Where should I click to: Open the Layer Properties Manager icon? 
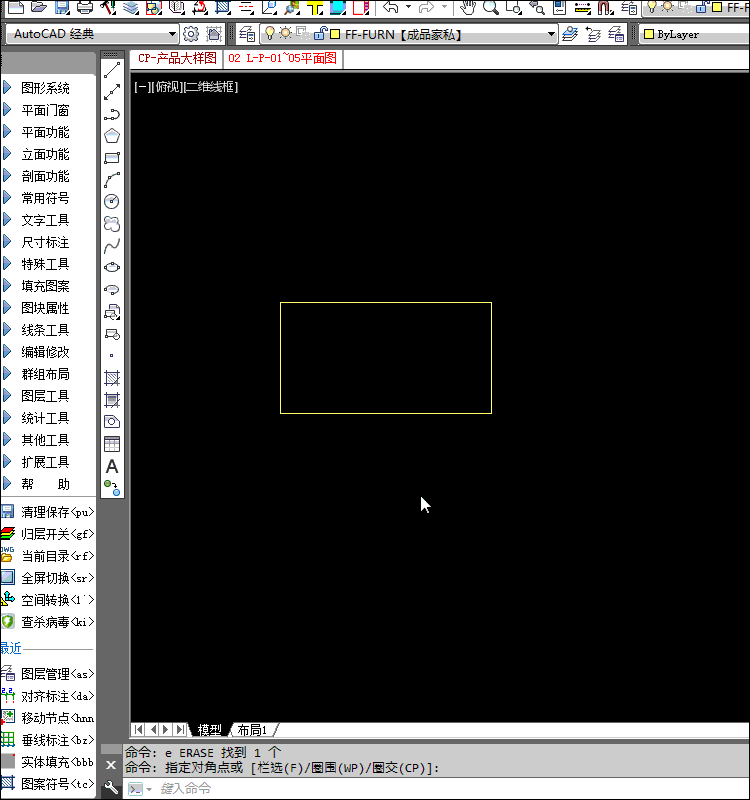[x=247, y=34]
